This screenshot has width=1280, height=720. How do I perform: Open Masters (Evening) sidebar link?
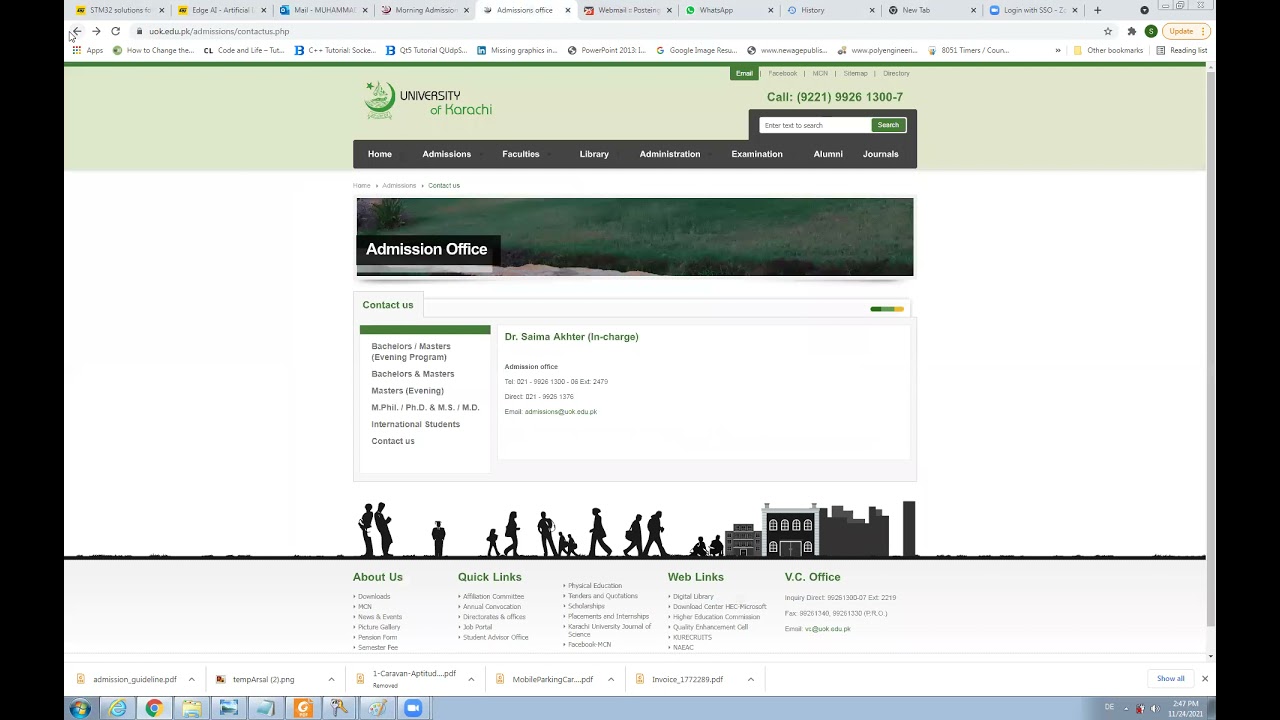click(407, 391)
